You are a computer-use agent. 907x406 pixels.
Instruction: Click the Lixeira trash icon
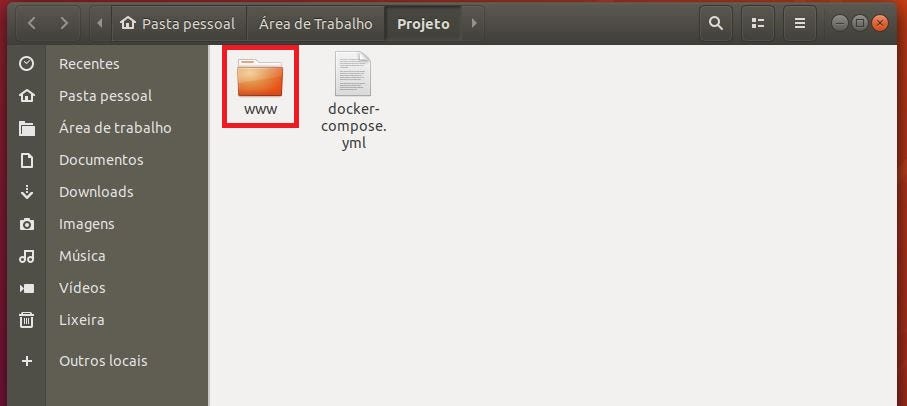click(27, 320)
